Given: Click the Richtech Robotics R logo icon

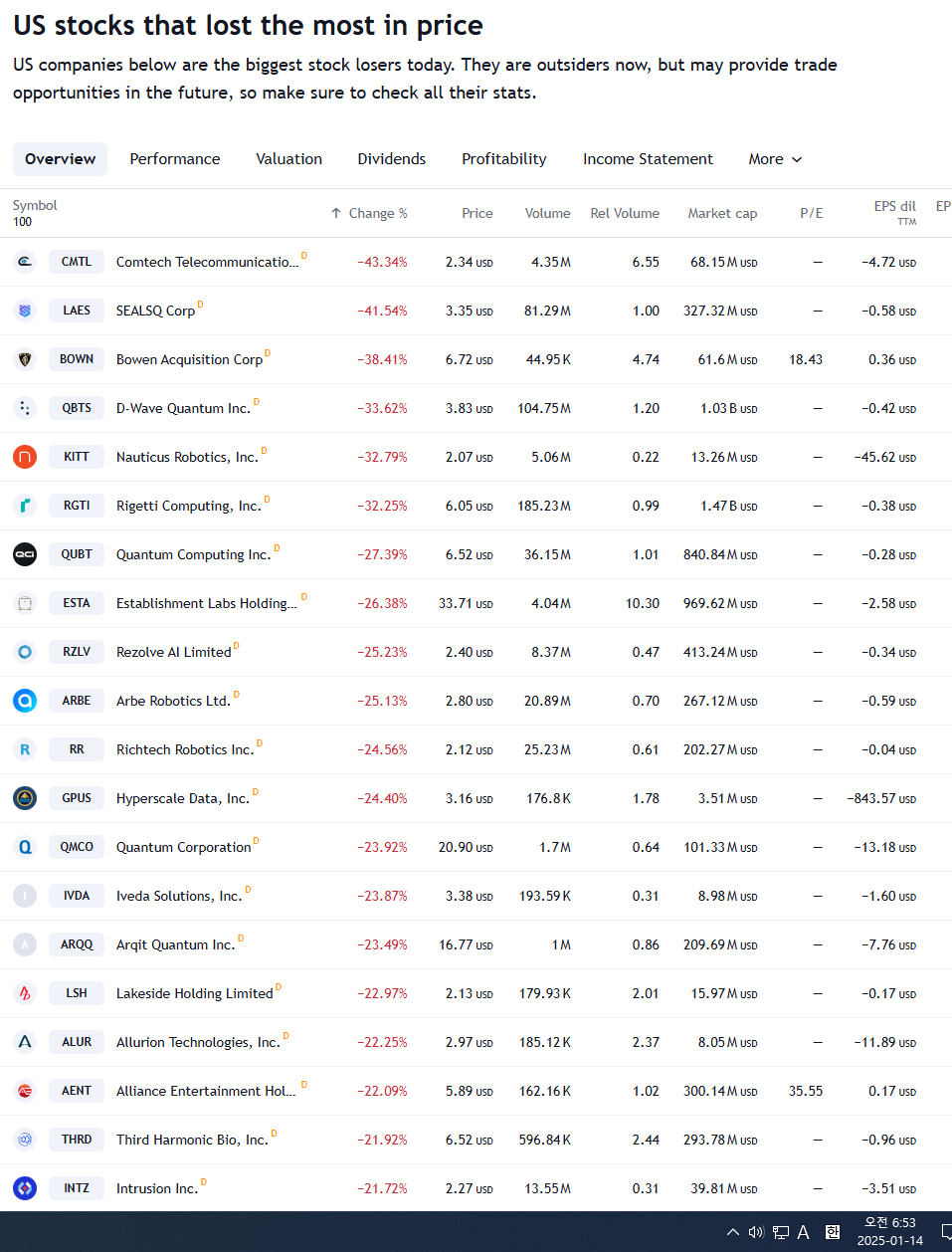Looking at the screenshot, I should click(x=25, y=749).
